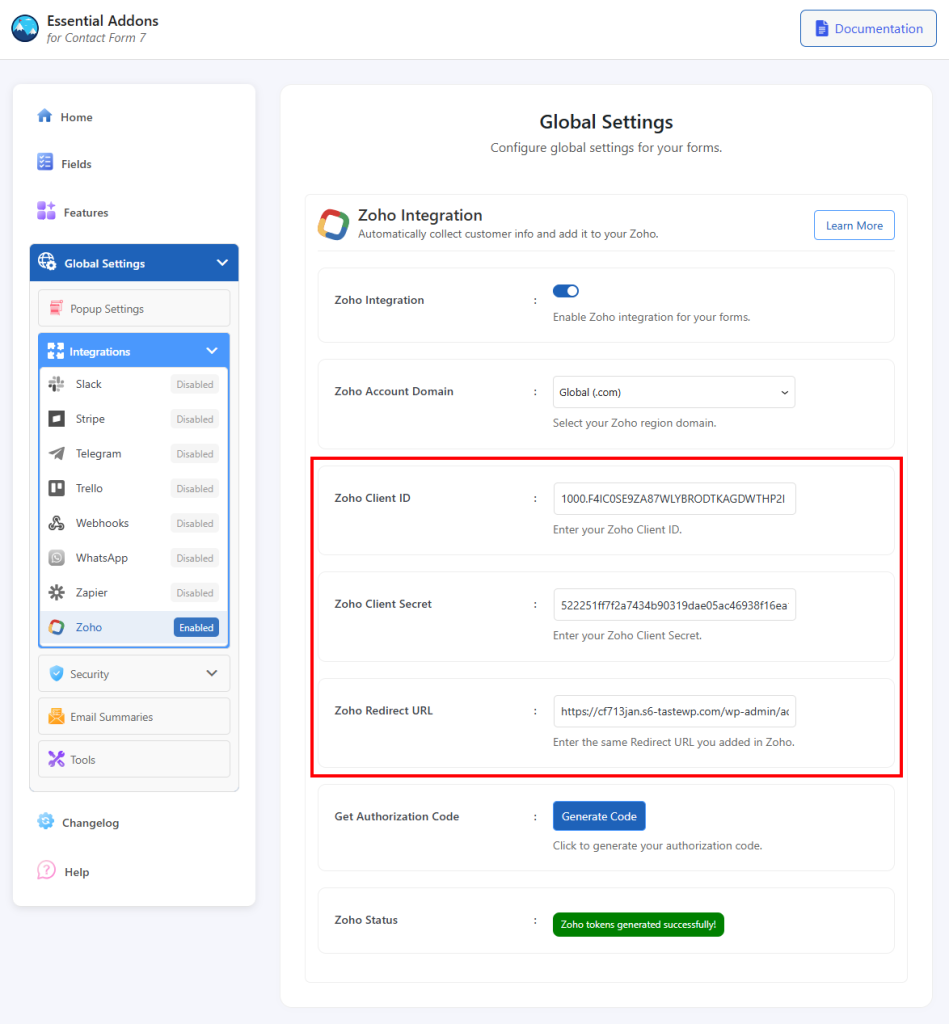Click the Global Settings page heading

[606, 122]
